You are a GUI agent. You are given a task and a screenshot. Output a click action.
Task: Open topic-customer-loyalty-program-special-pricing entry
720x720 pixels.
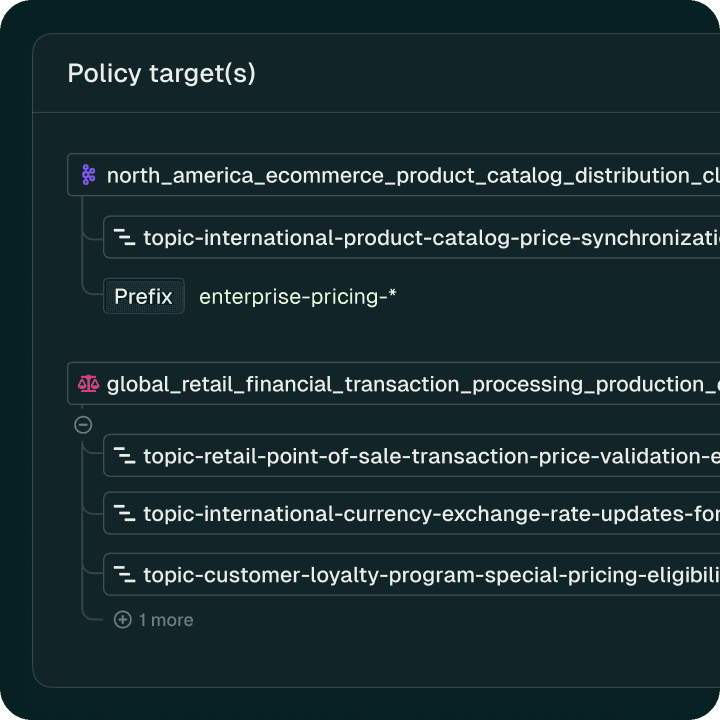(430, 575)
